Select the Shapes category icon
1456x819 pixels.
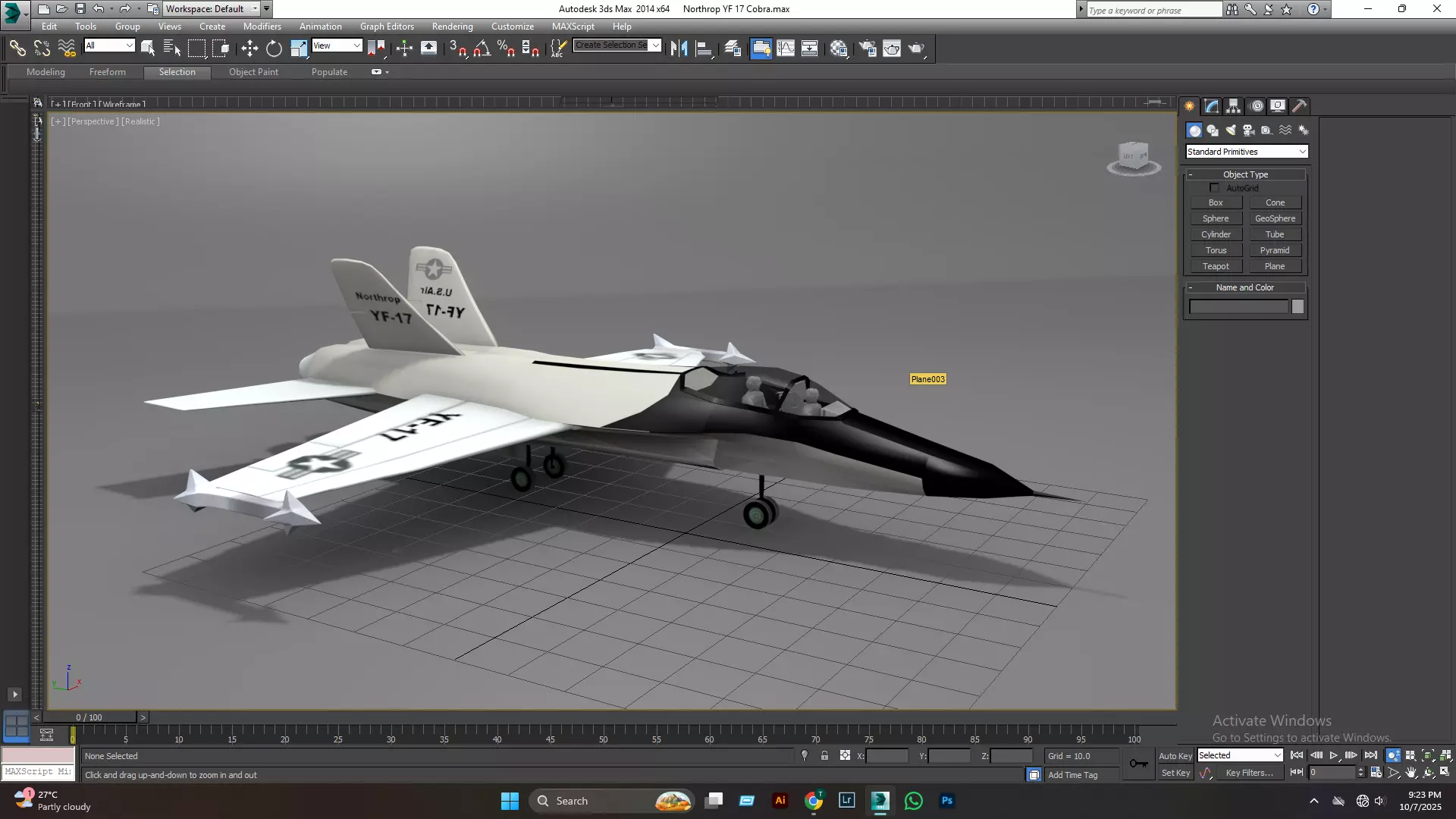coord(1213,130)
